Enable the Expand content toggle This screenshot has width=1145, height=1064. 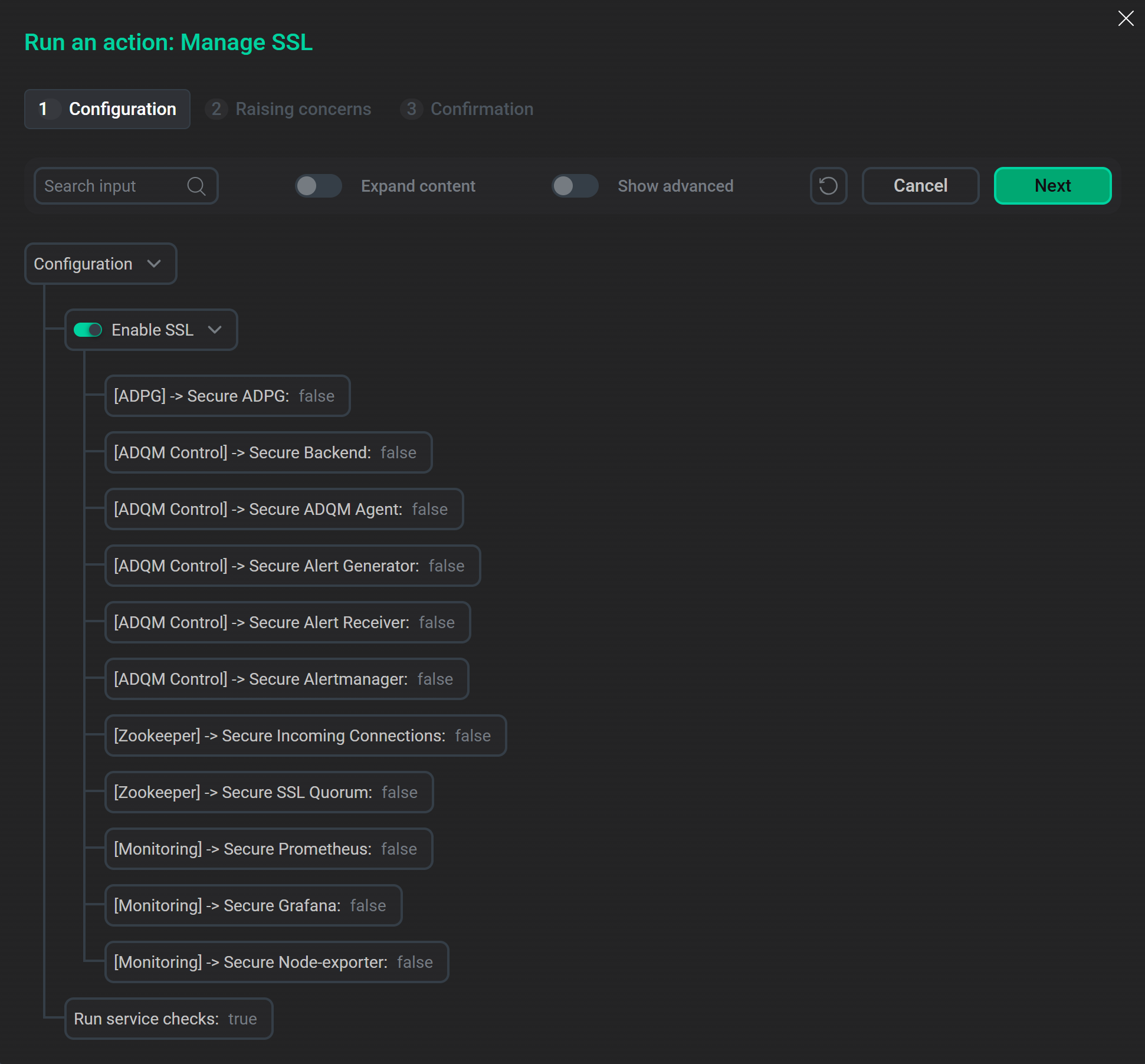(318, 186)
